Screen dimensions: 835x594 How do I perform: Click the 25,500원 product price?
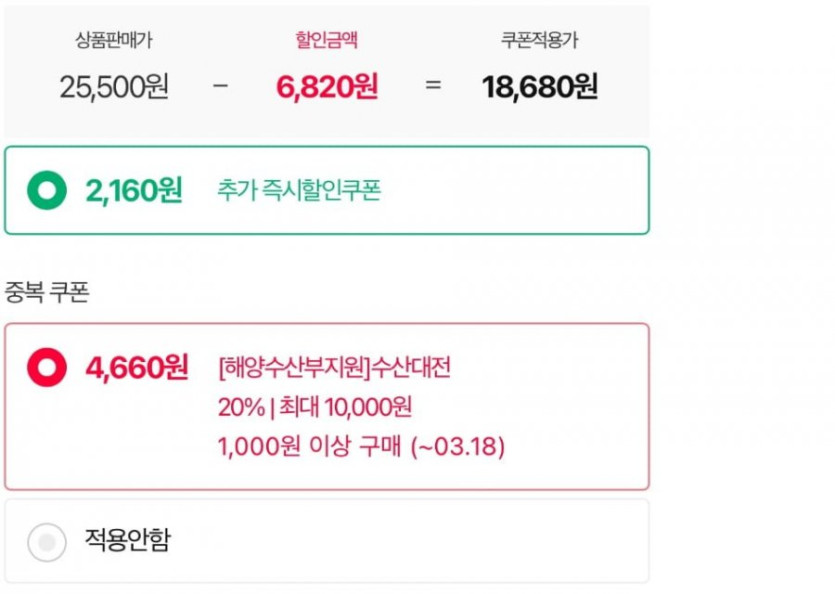pos(114,87)
